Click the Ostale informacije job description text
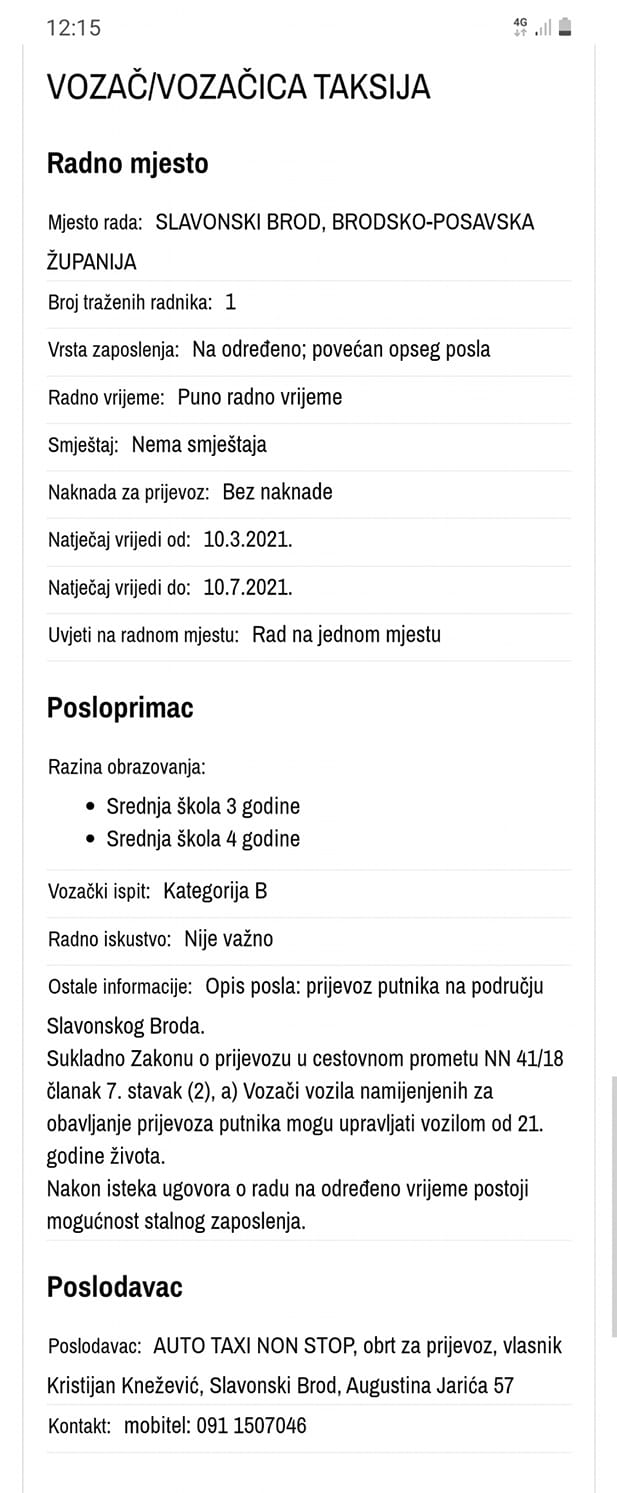Screen dimensions: 617x1493 309,1104
